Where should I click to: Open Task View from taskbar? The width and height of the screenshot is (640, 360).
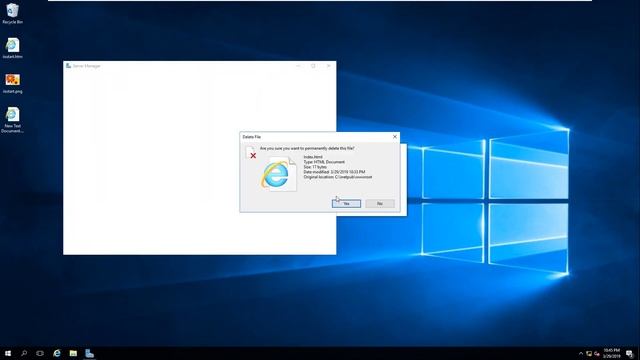point(40,353)
